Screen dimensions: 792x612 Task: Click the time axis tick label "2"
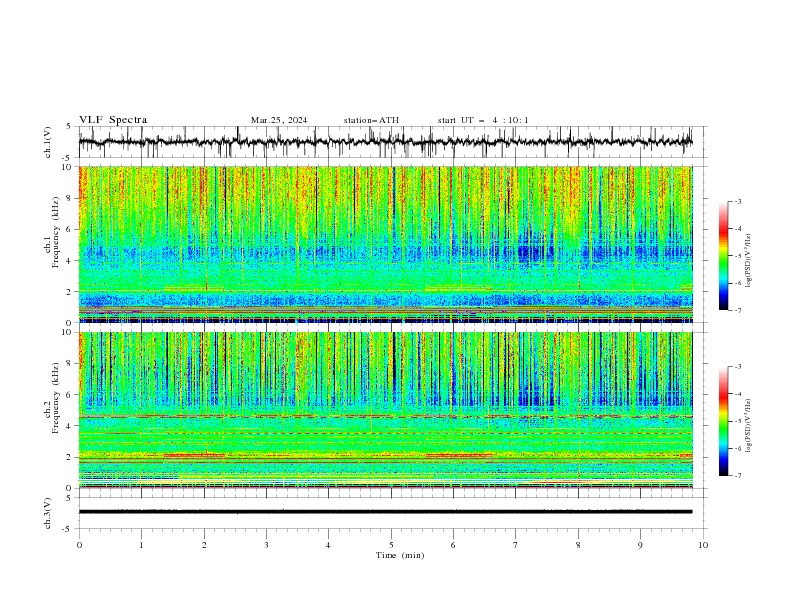204,545
